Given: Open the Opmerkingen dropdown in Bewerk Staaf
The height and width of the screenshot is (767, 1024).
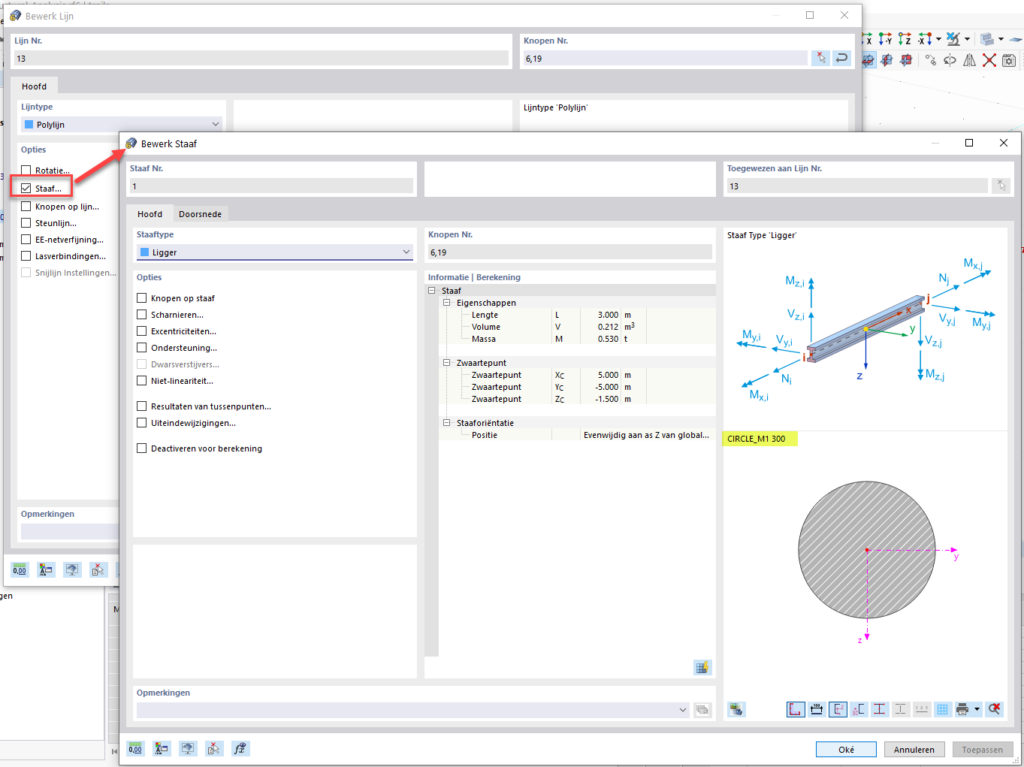Looking at the screenshot, I should pyautogui.click(x=683, y=709).
